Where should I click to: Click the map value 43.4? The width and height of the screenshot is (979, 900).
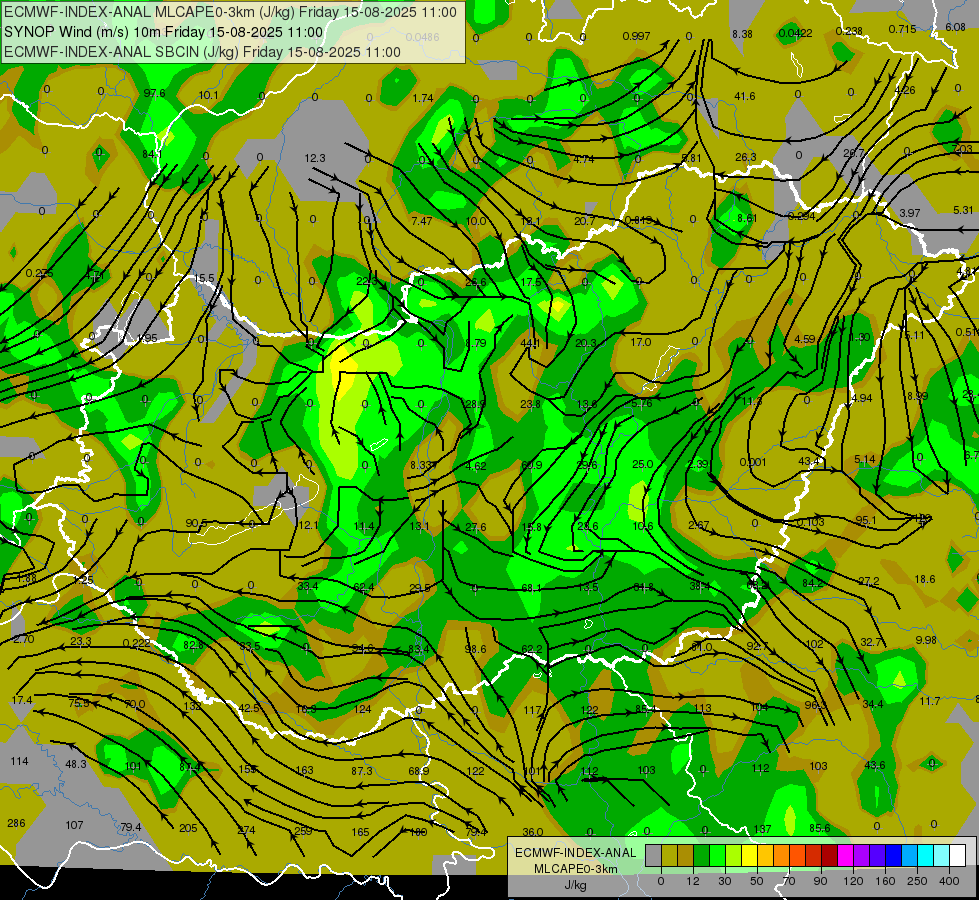point(809,461)
